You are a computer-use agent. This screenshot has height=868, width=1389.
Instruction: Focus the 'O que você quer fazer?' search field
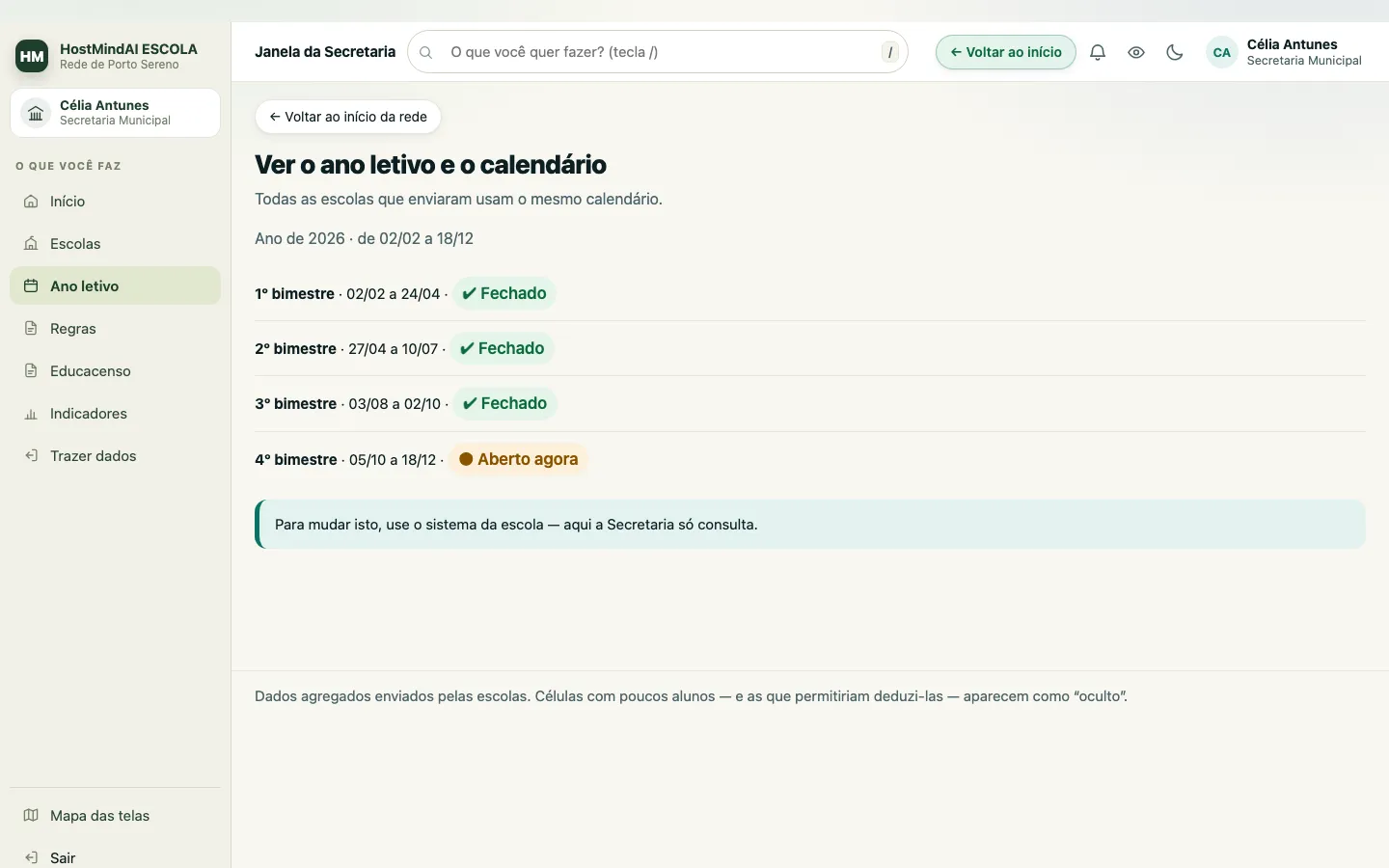tap(658, 52)
